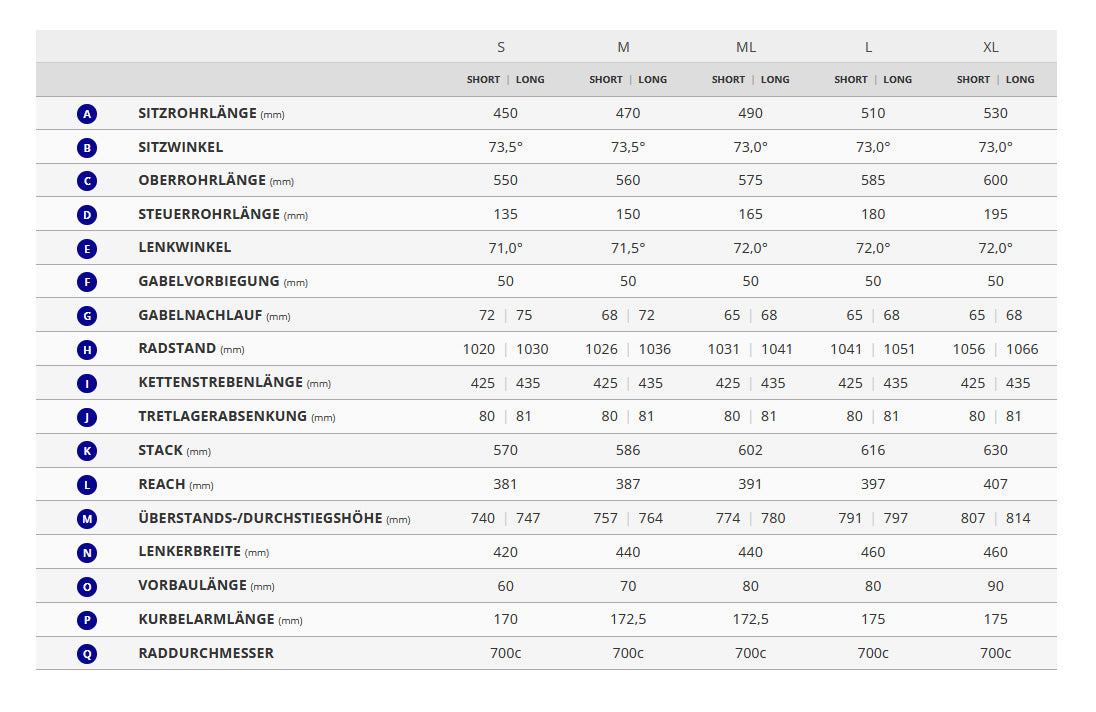
Task: Select the H badge for Radstand
Action: [87, 350]
